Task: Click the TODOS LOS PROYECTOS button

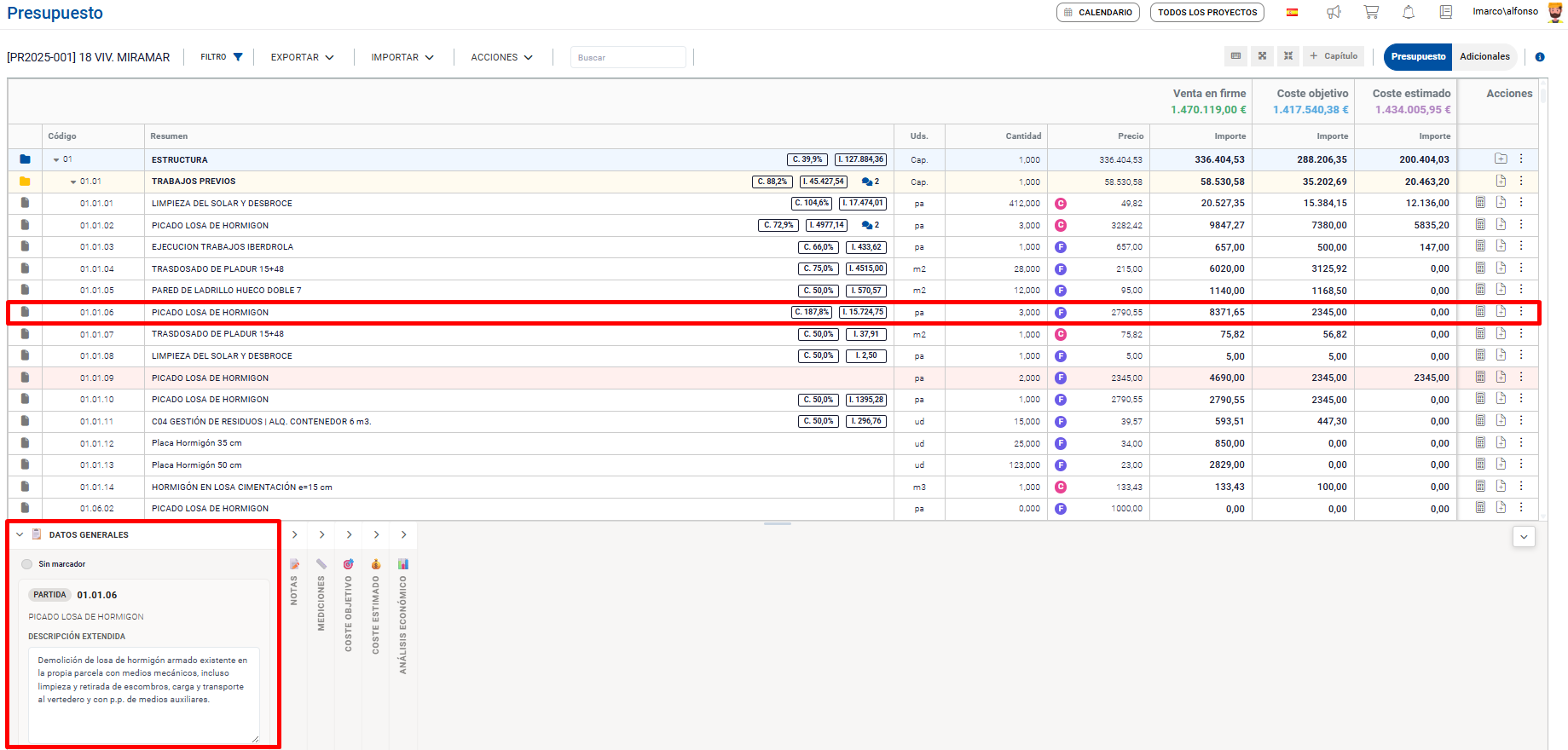Action: (1206, 13)
